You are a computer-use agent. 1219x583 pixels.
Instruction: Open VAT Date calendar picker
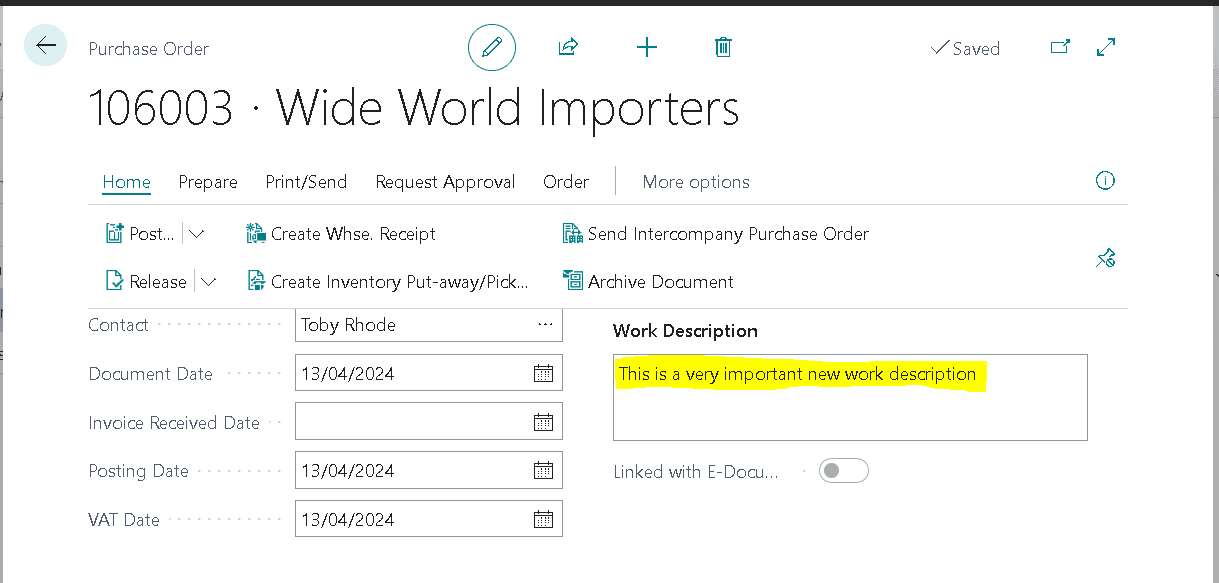click(543, 519)
